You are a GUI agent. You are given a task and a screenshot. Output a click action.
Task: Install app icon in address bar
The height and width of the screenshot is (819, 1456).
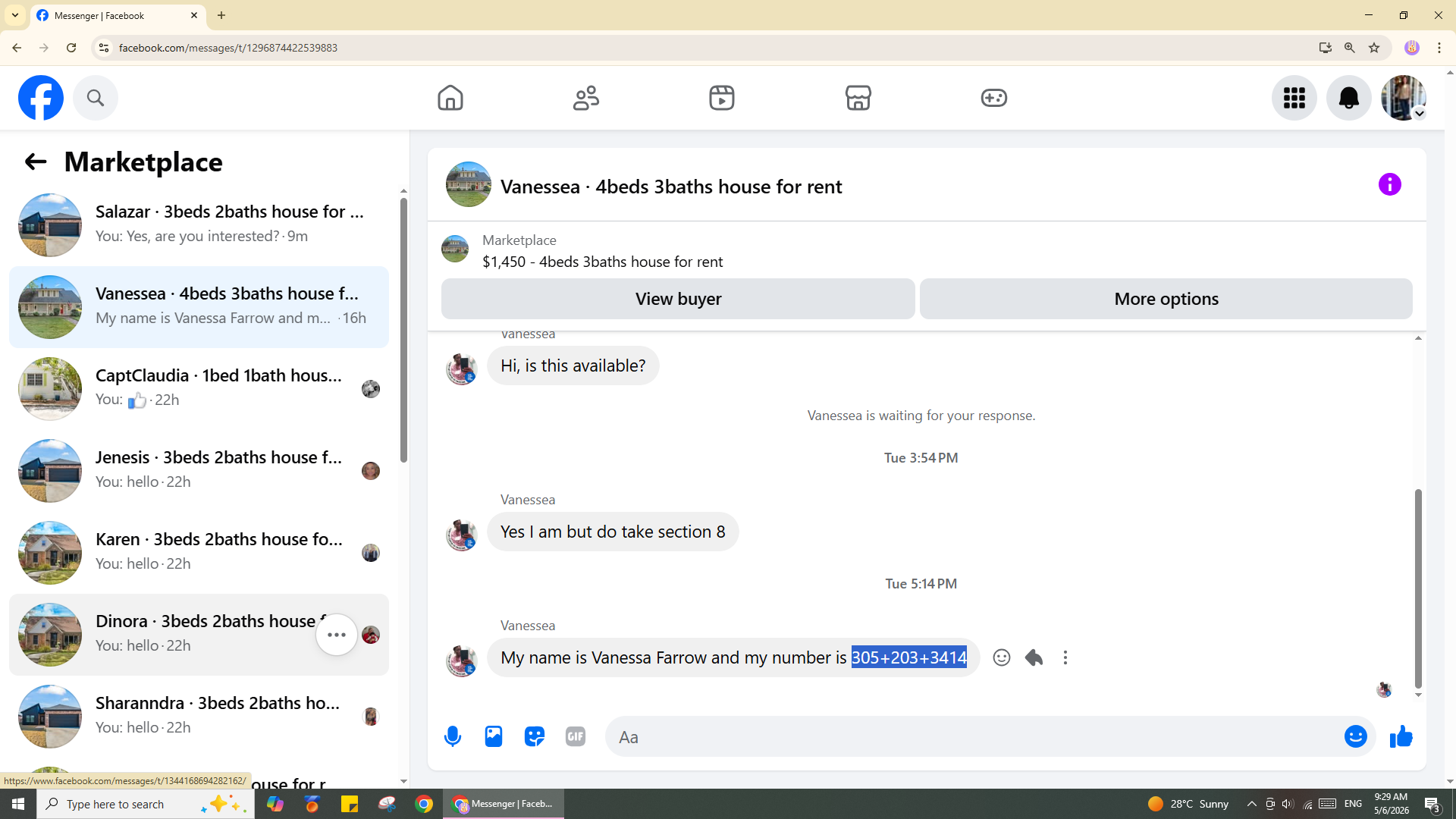tap(1326, 48)
